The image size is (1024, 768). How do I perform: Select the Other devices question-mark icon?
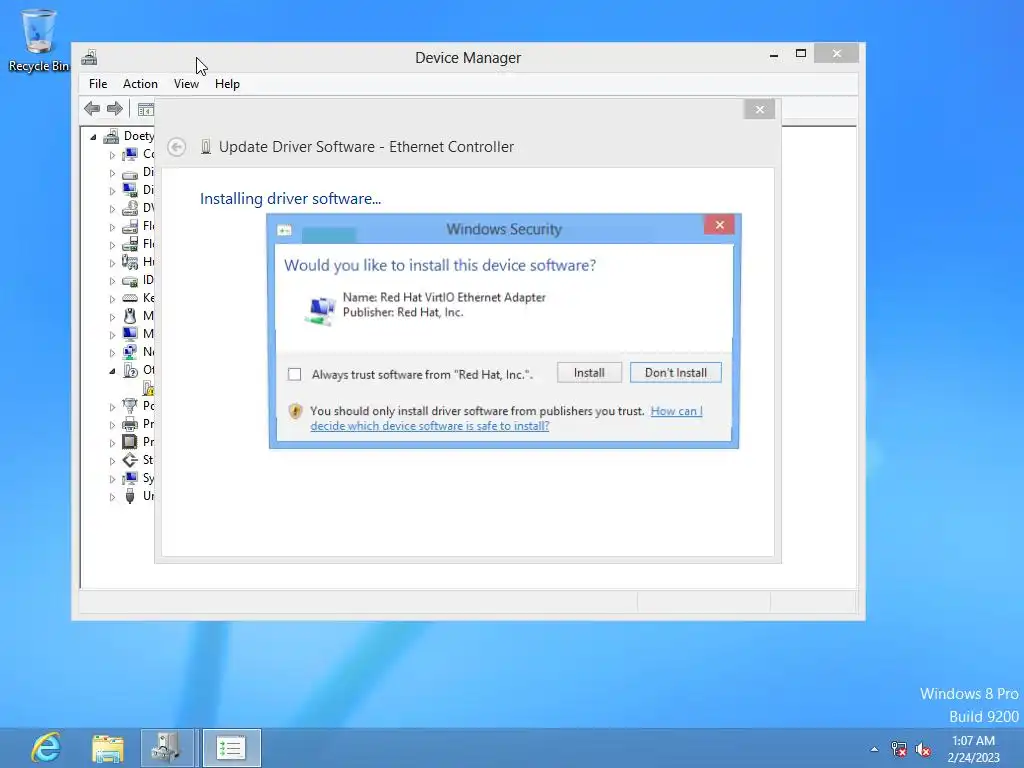click(130, 370)
